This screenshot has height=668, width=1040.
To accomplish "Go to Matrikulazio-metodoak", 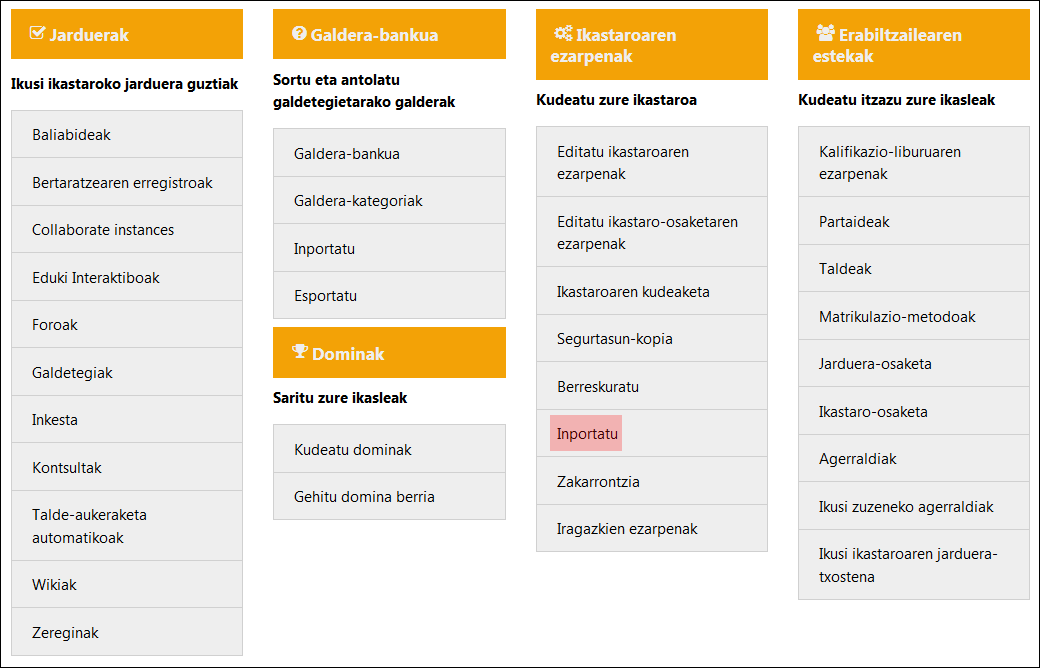I will click(897, 317).
